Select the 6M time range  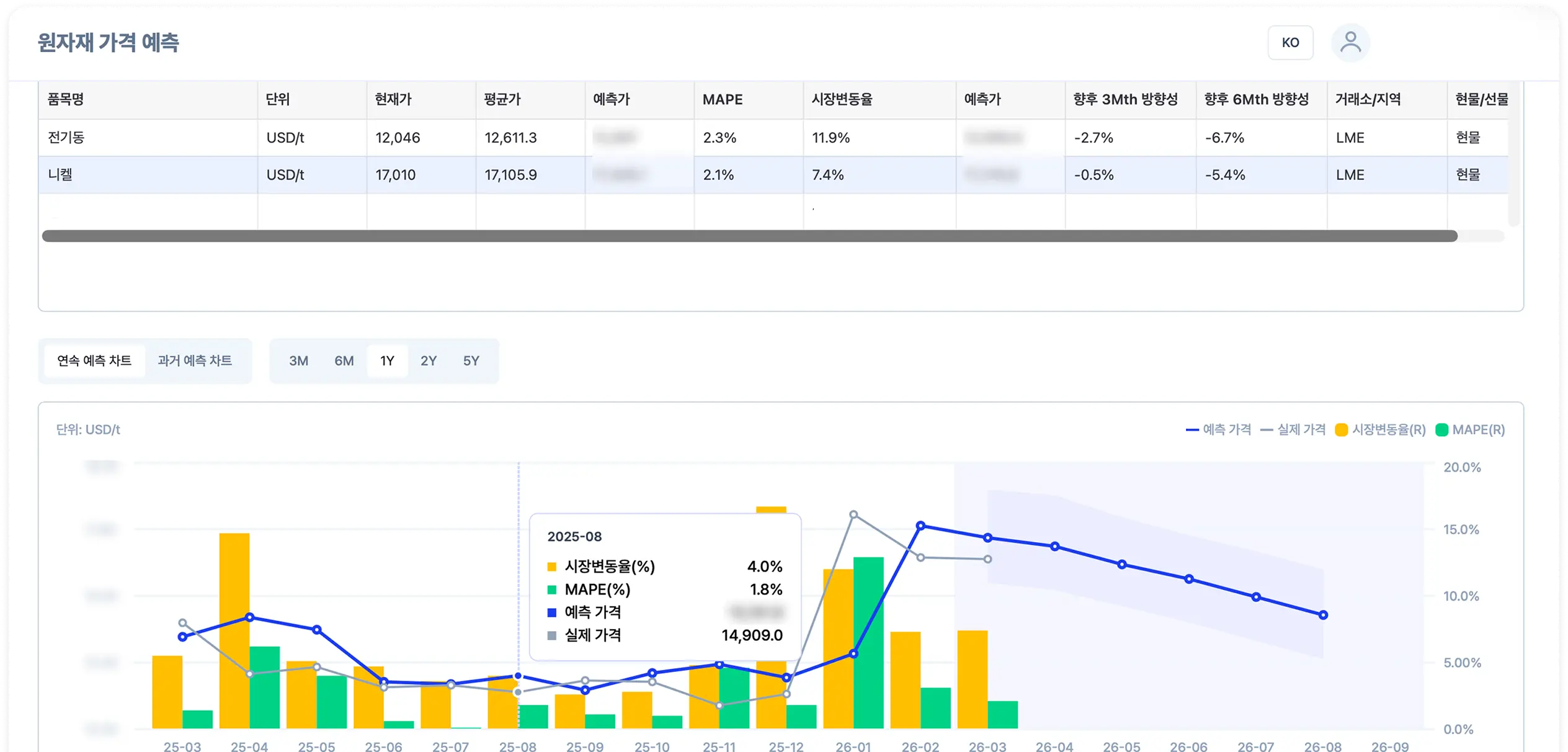(344, 360)
